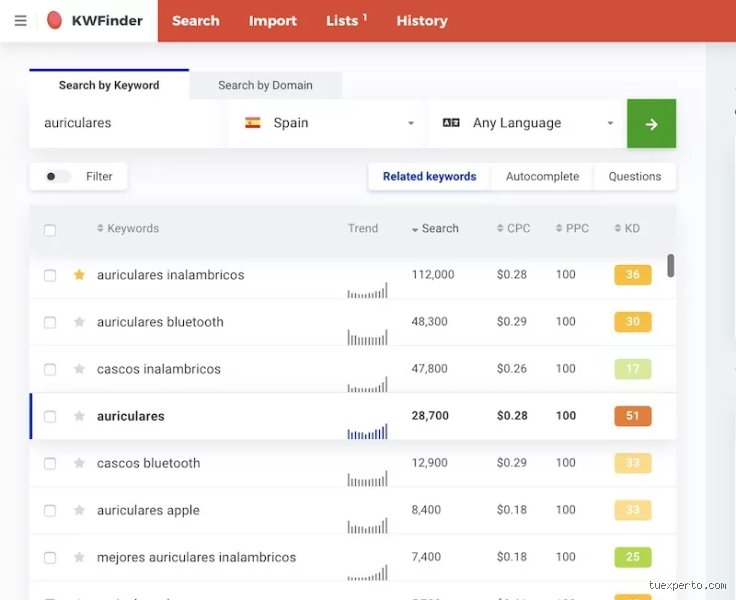Image resolution: width=736 pixels, height=600 pixels.
Task: Select the Questions tab
Action: (635, 177)
